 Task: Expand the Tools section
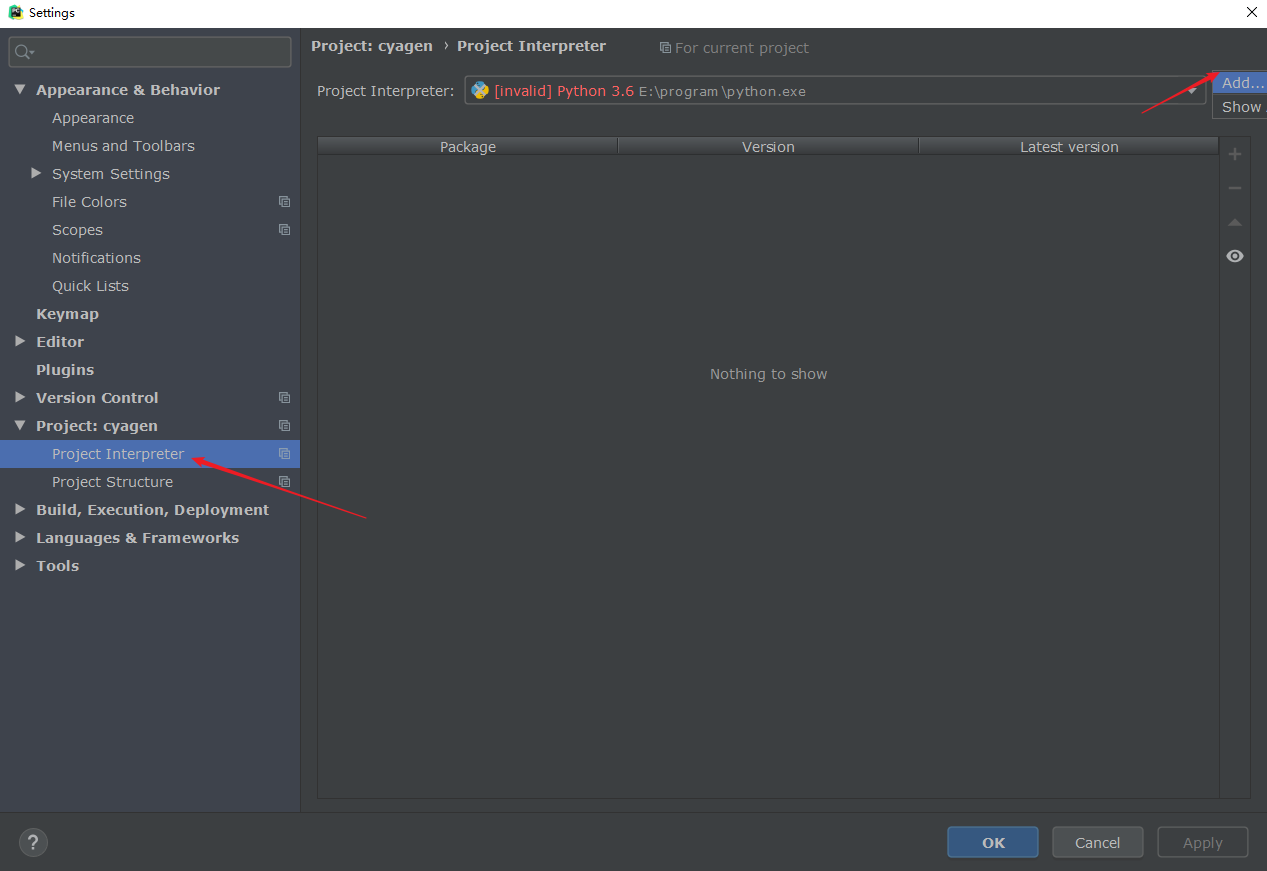(x=20, y=565)
